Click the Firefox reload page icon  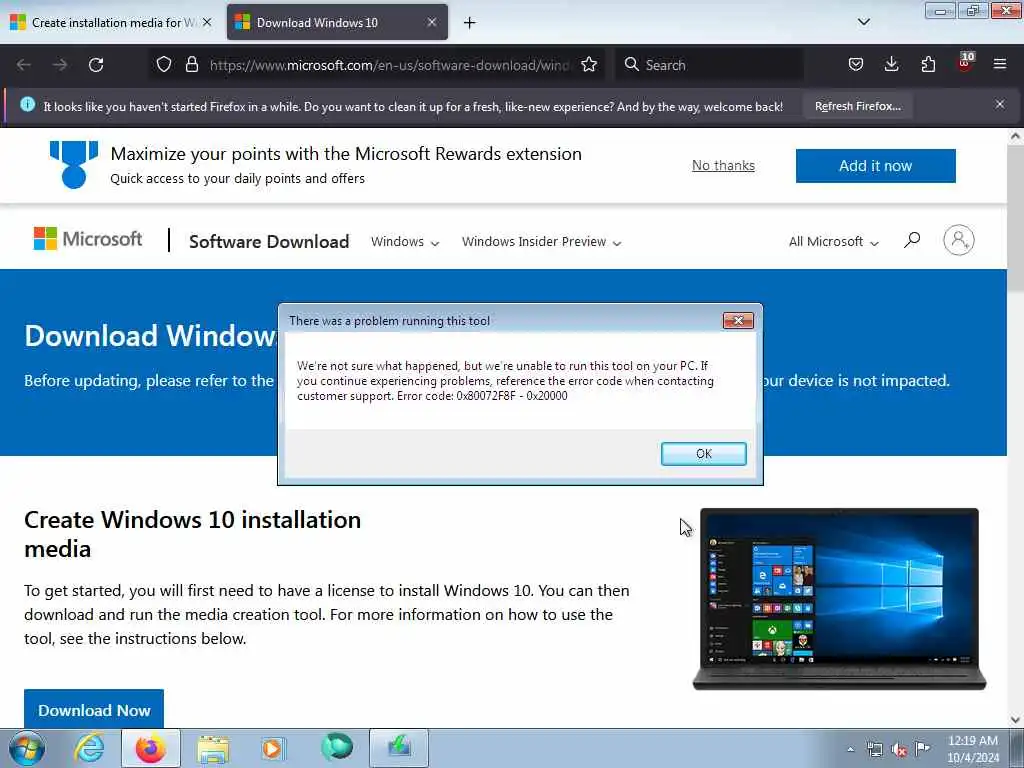(x=96, y=65)
